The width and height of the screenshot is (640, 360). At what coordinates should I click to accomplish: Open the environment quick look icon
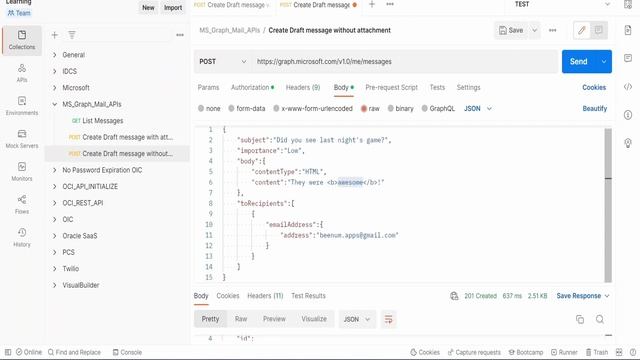click(628, 4)
